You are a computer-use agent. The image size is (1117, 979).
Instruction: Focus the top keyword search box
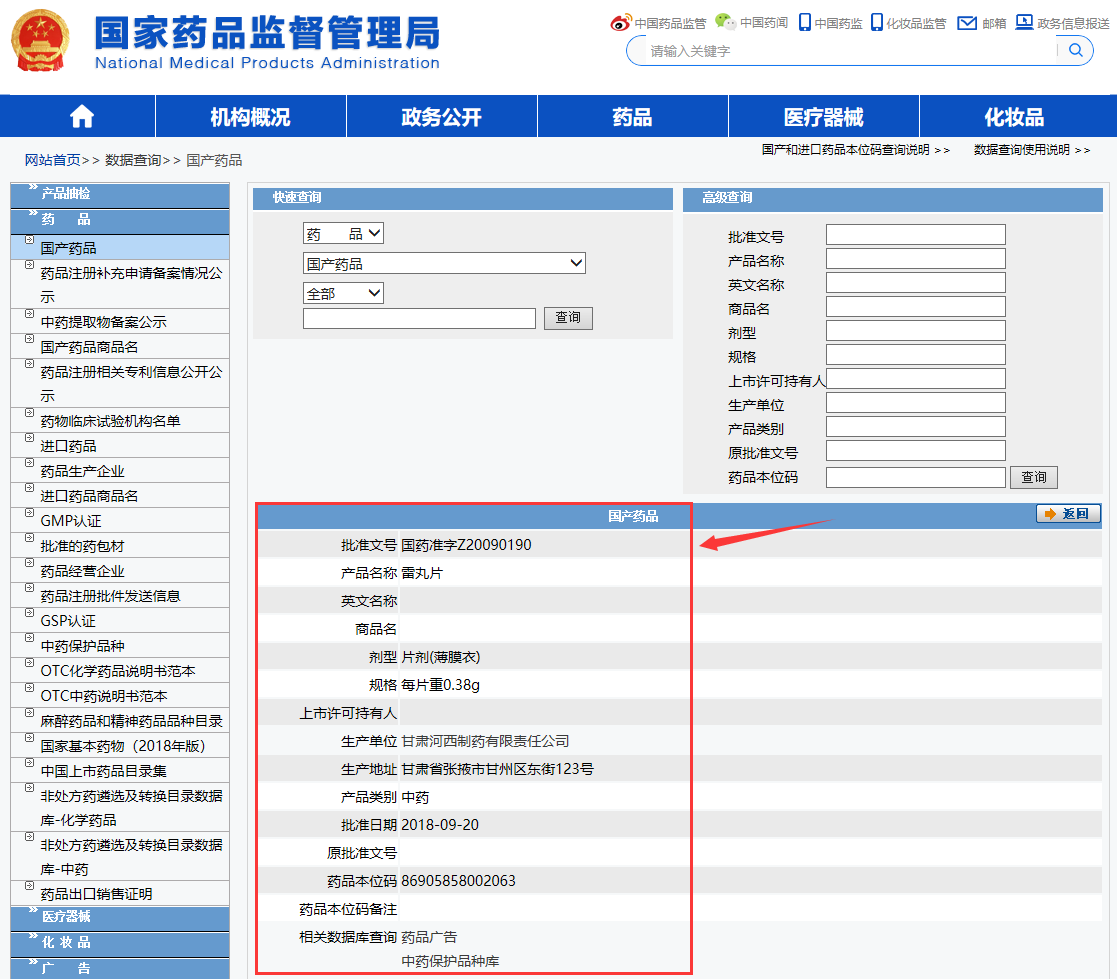[851, 51]
